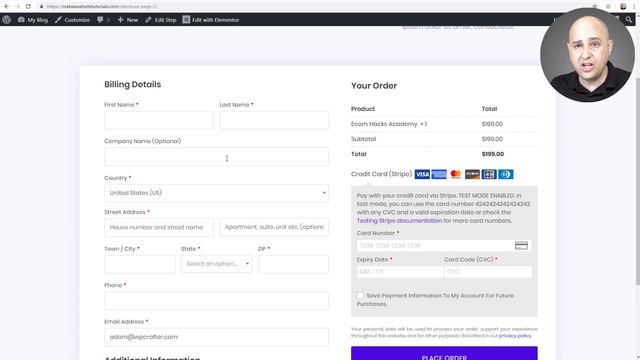Open the Testing Stripe documentation link
Image resolution: width=640 pixels, height=360 pixels.
pos(399,221)
